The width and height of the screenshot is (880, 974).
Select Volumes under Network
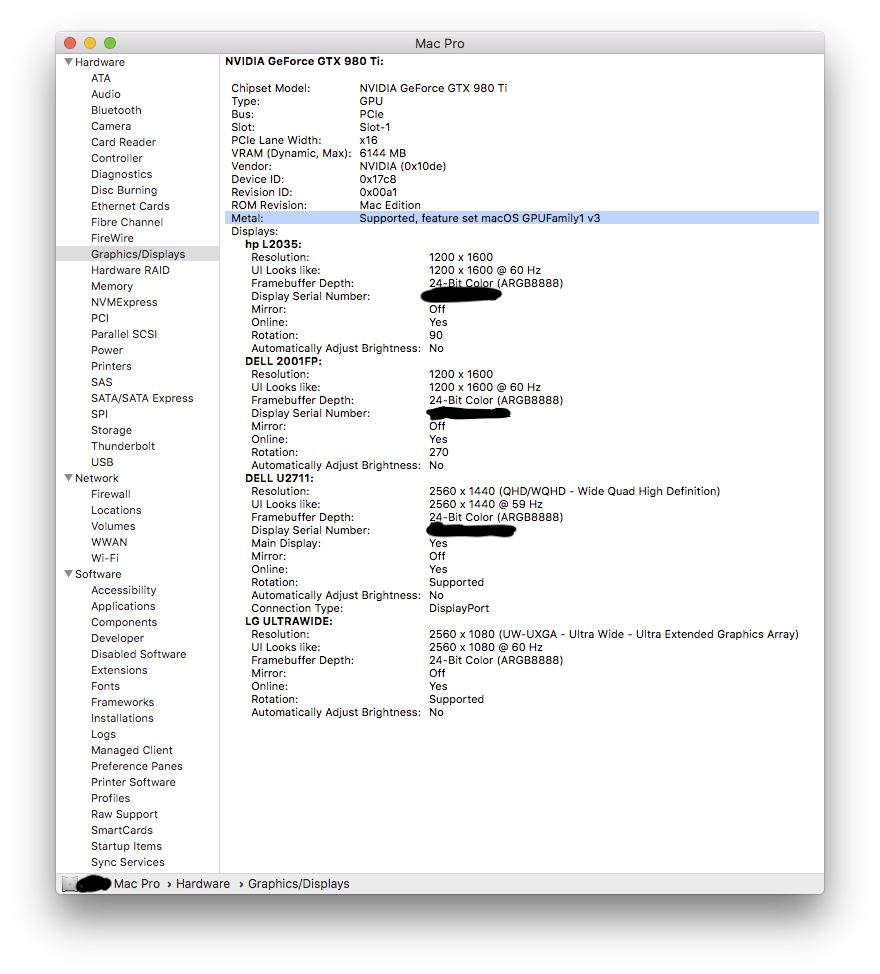112,526
